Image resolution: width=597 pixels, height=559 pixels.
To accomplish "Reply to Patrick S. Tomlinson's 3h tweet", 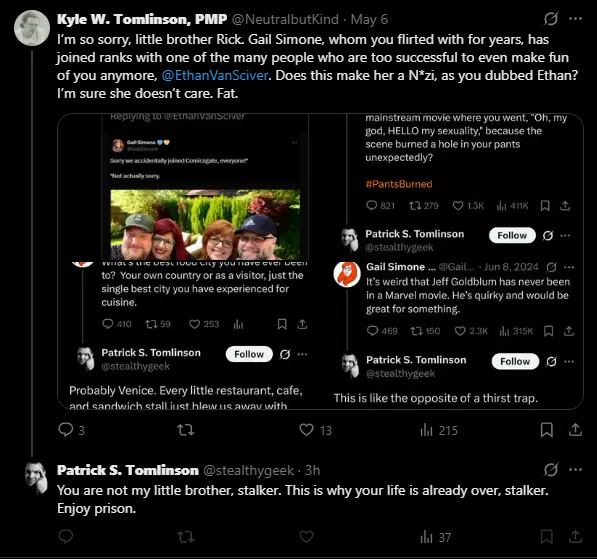I will pos(65,536).
